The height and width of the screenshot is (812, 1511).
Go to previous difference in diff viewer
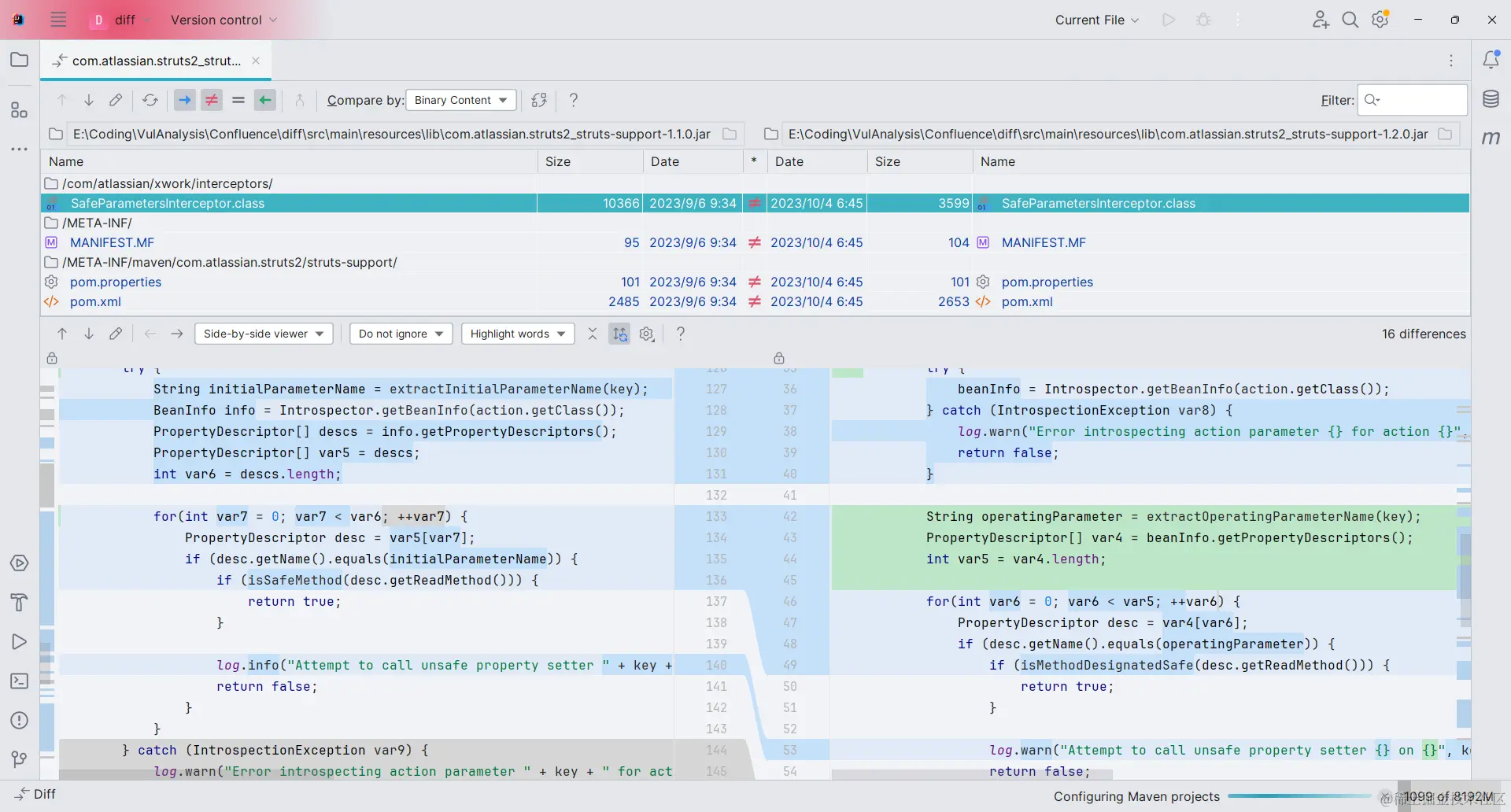point(62,334)
